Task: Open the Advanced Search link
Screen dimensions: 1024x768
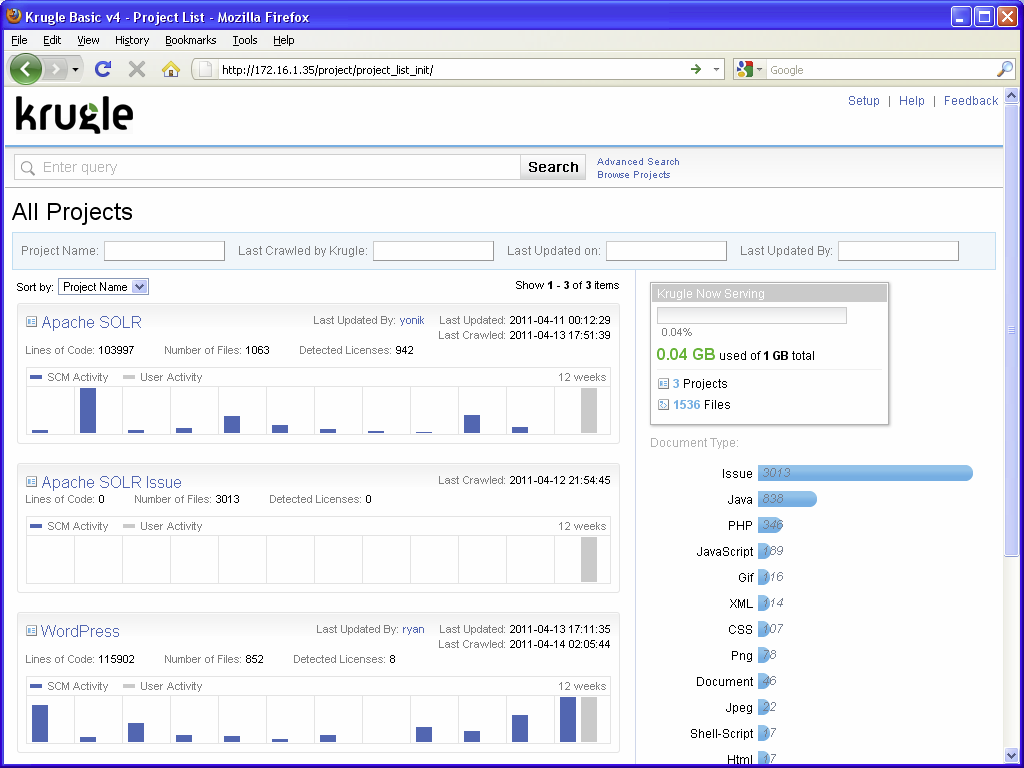Action: click(x=638, y=161)
